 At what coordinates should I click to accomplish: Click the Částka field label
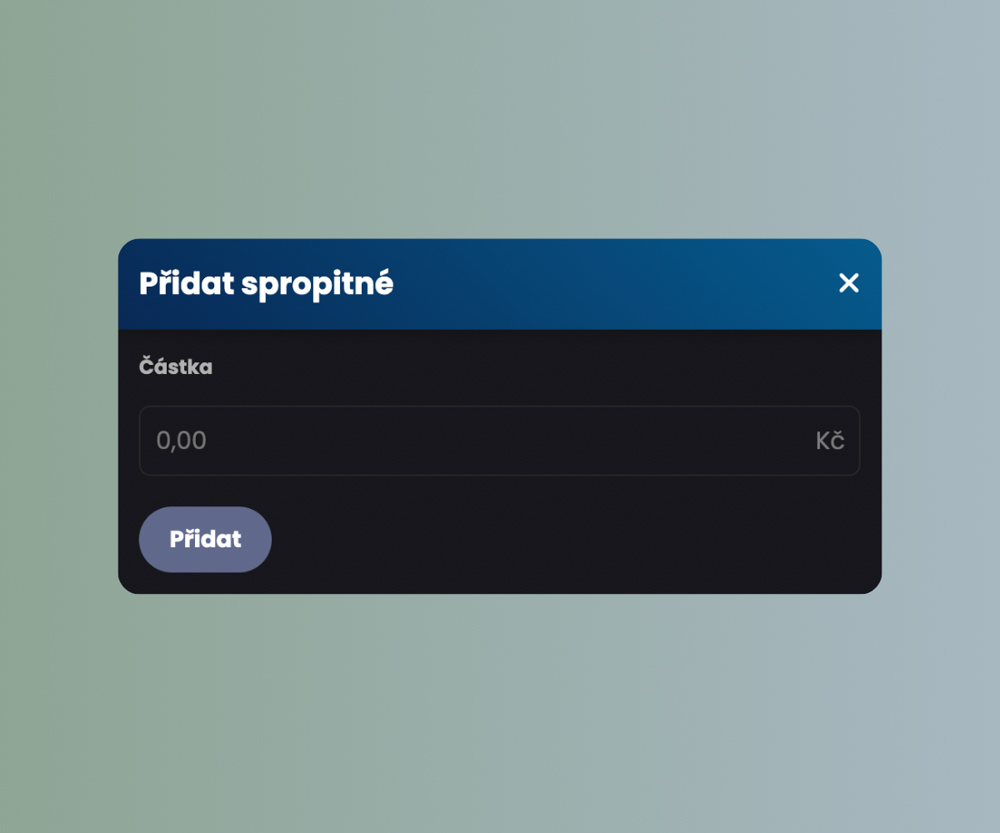(176, 367)
